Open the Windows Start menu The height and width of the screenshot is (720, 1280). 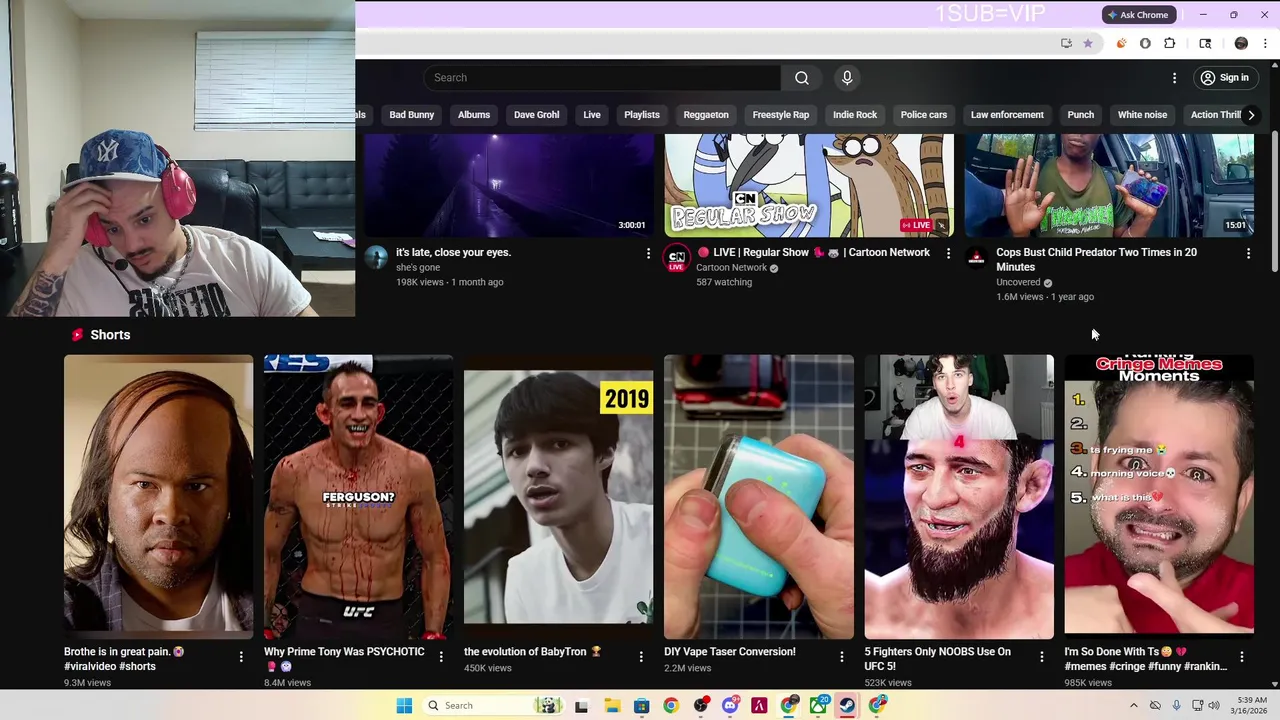pyautogui.click(x=404, y=706)
